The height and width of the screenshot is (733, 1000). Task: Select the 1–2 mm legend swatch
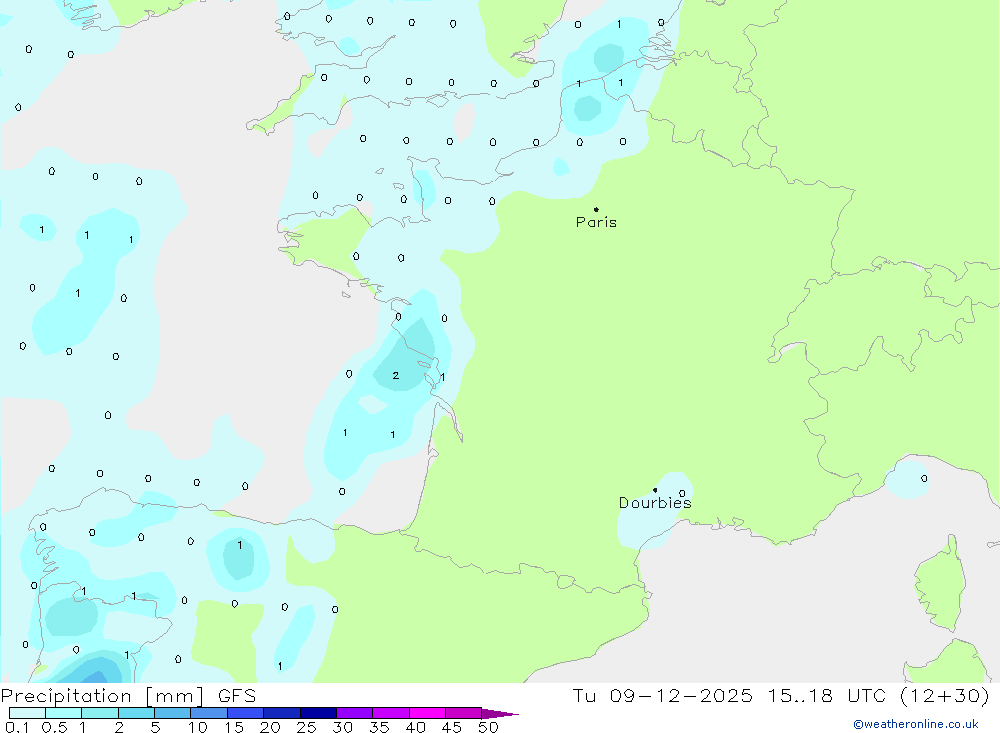100,713
